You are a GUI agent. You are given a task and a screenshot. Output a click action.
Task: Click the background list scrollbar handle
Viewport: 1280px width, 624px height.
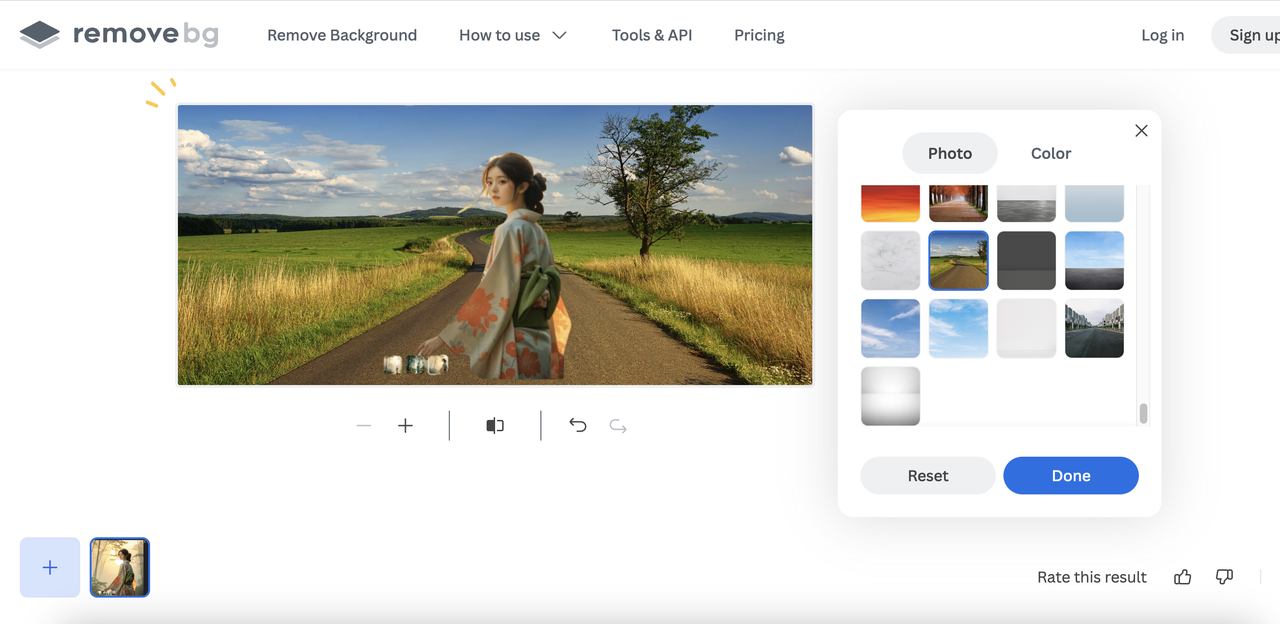click(x=1143, y=413)
